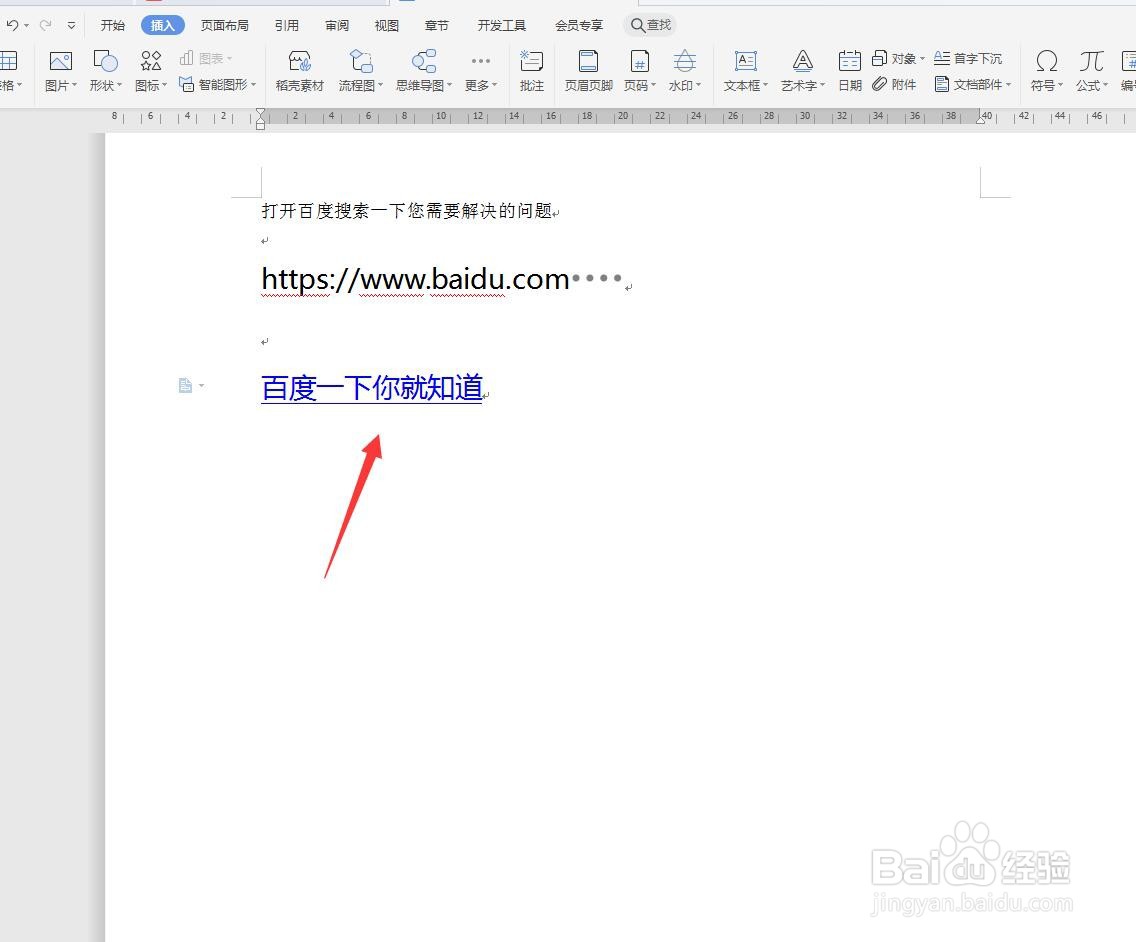Insert an equation with the 公式 tool
Image resolution: width=1136 pixels, height=942 pixels.
[1090, 70]
